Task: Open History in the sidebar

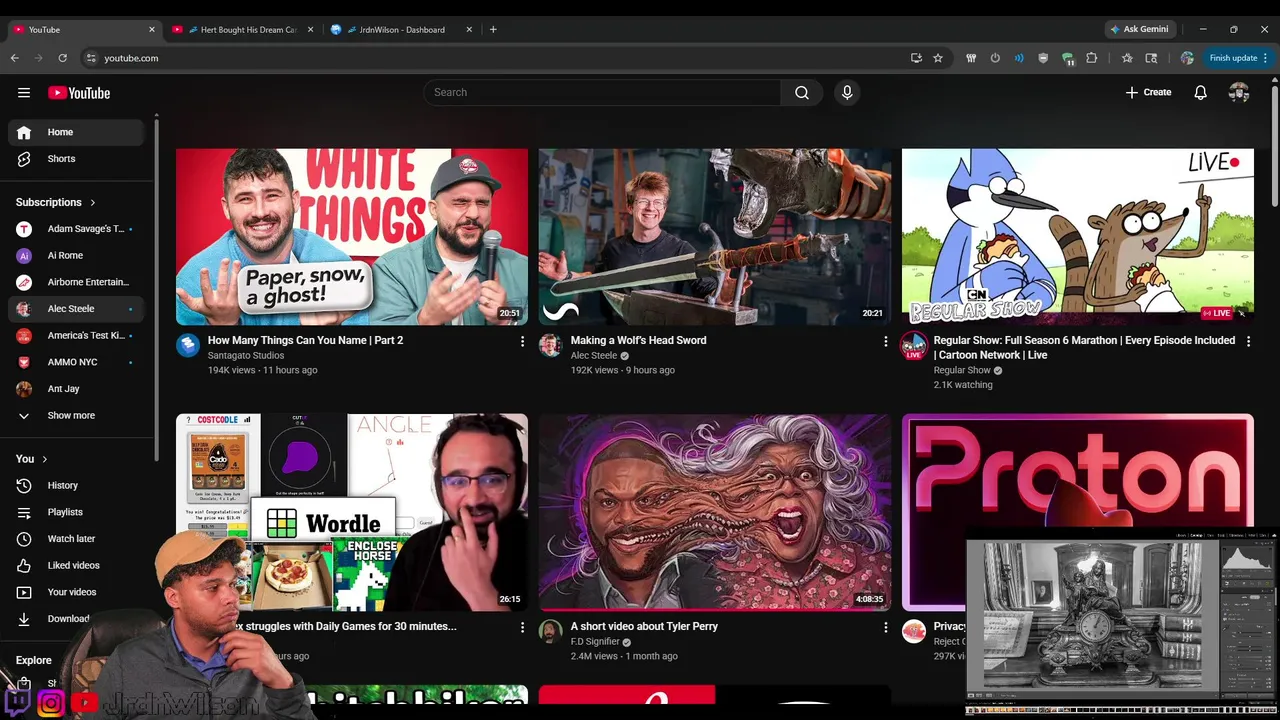Action: point(76,486)
